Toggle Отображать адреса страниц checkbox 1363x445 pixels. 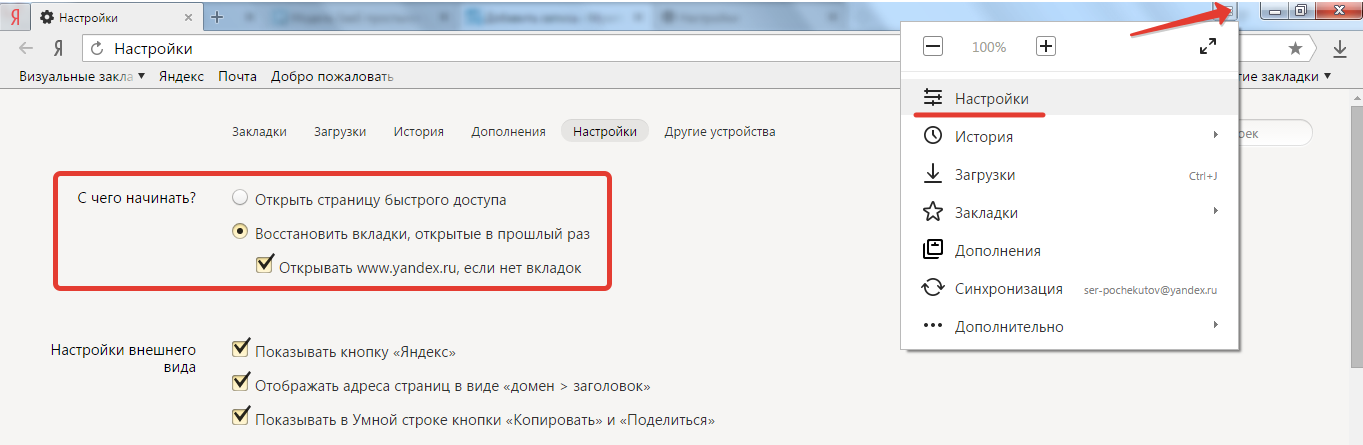coord(240,383)
